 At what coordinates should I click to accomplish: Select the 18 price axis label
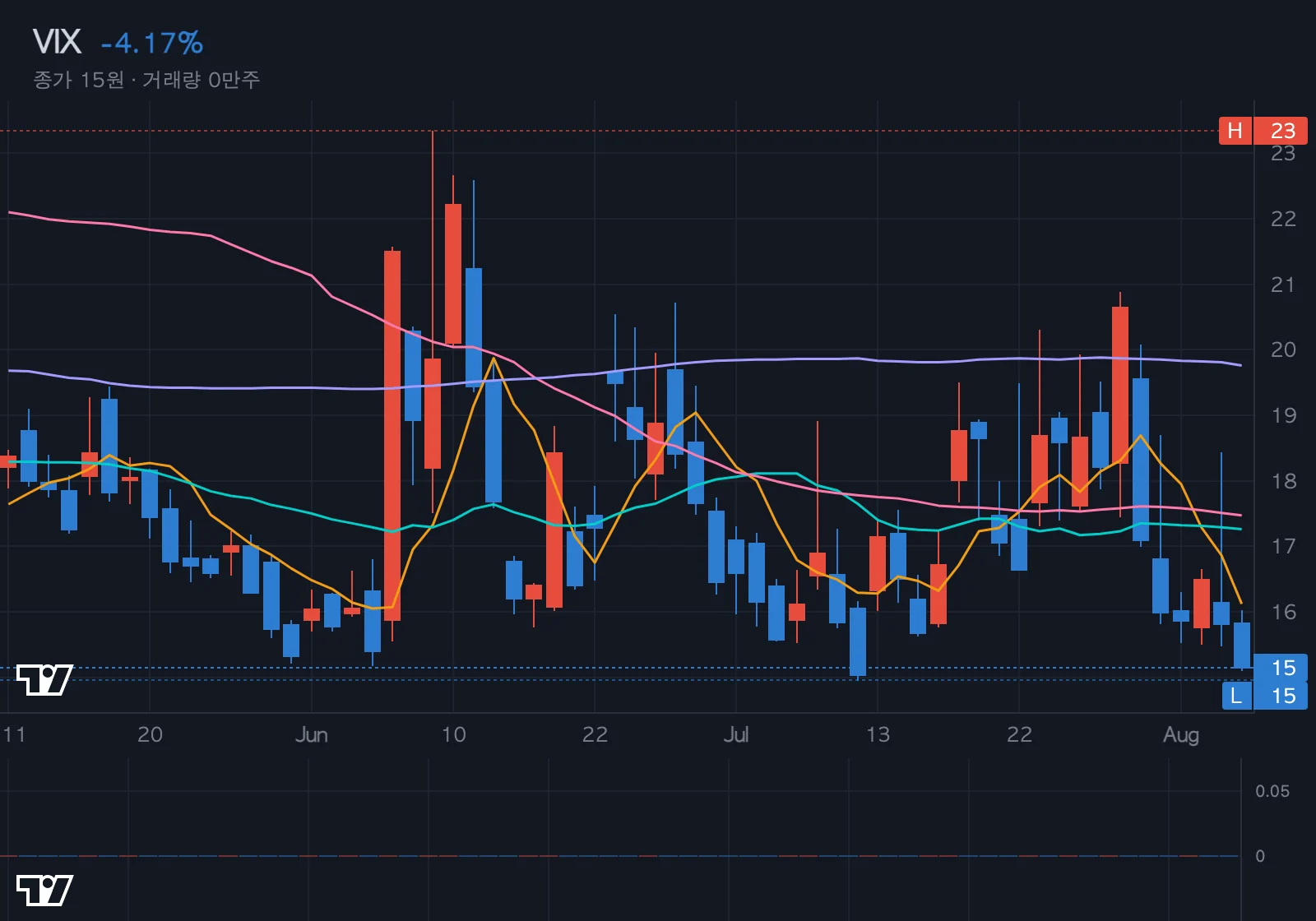(1283, 481)
